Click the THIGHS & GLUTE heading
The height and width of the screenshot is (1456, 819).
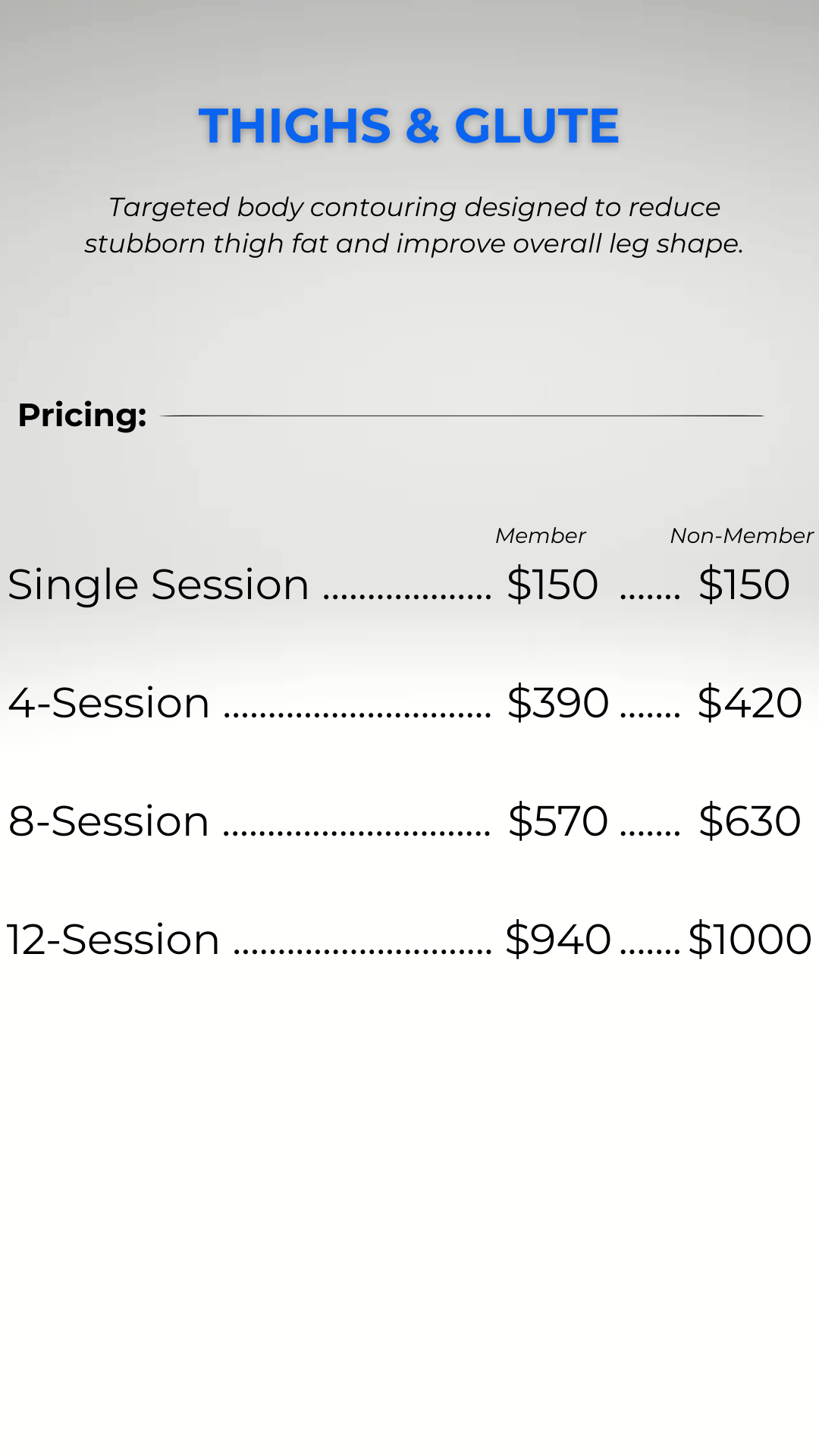(x=409, y=126)
